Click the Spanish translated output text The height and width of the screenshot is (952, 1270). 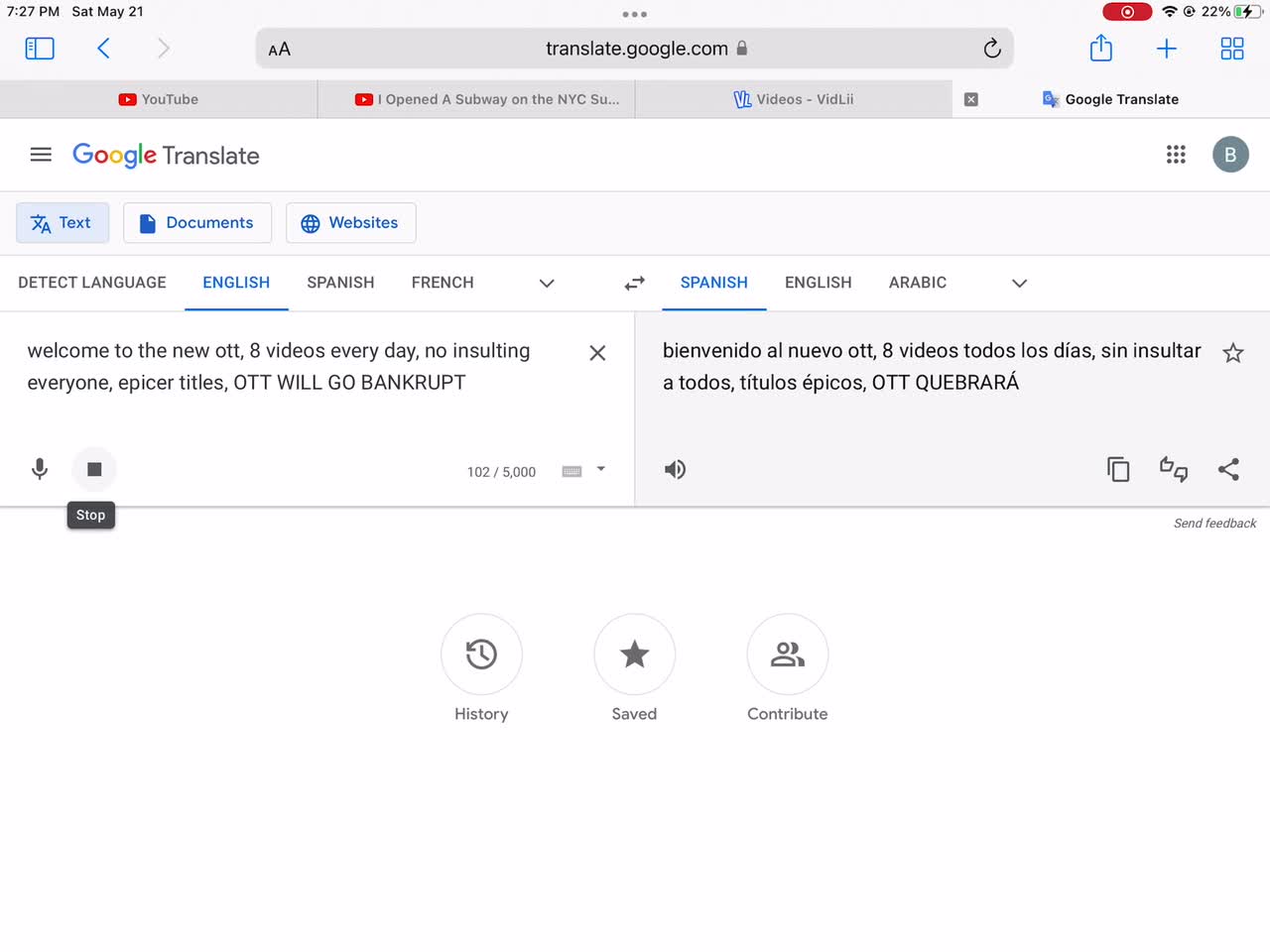pyautogui.click(x=932, y=366)
